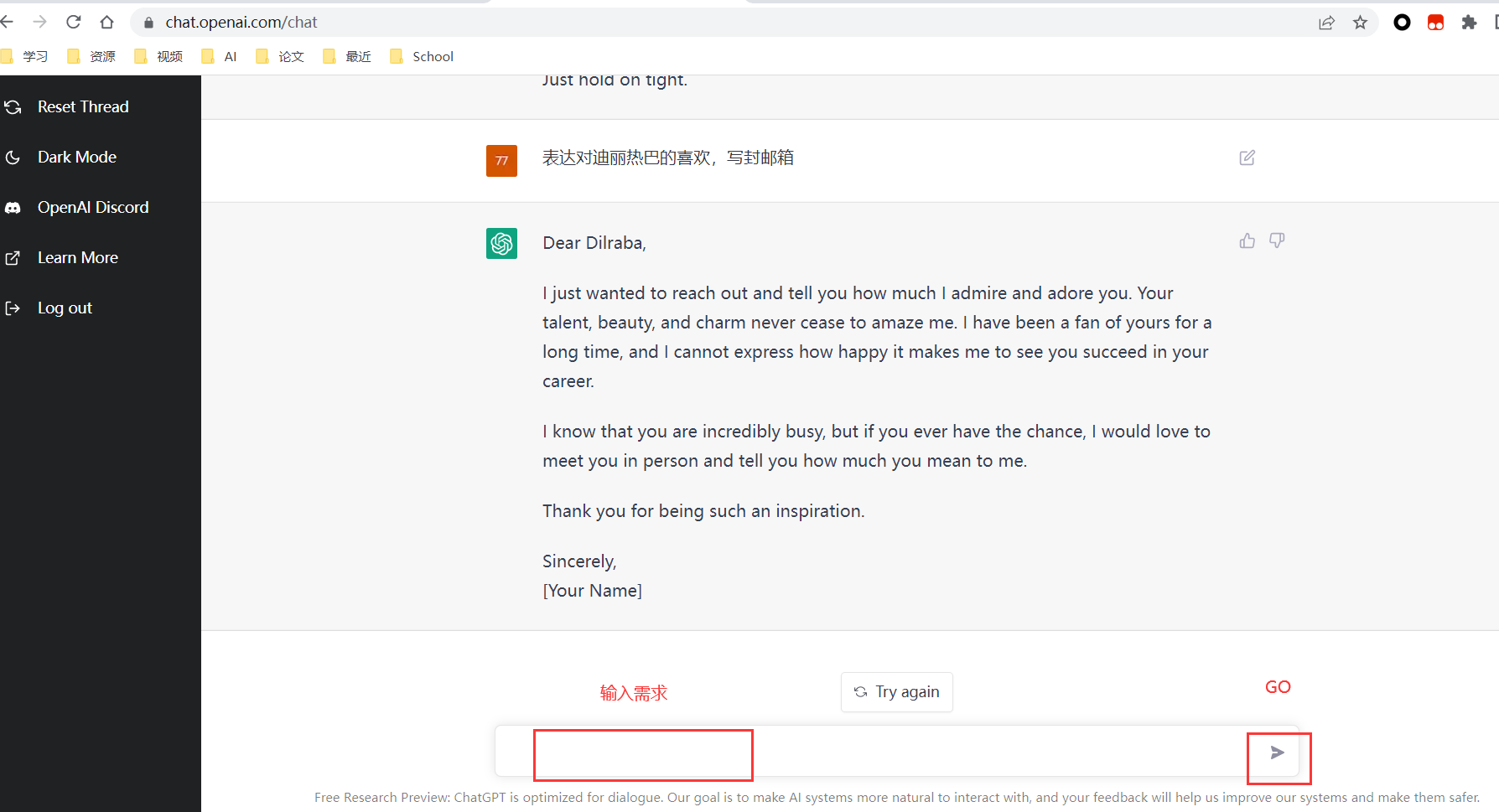Open the 视频 bookmark folder
Screen dimensions: 1499x812
coord(158,56)
